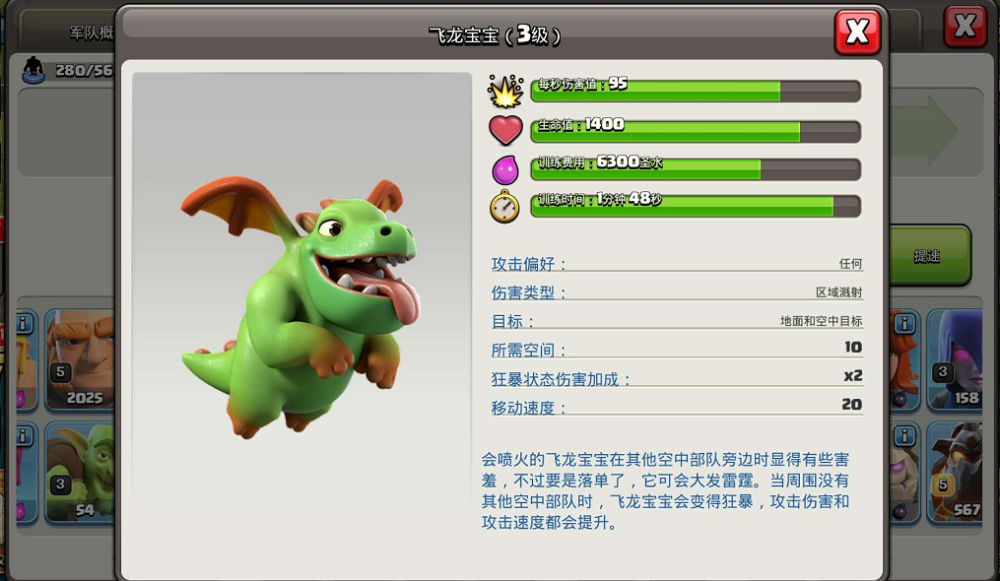Image resolution: width=1000 pixels, height=581 pixels.
Task: Click the damage-per-second explosion icon
Action: point(505,91)
